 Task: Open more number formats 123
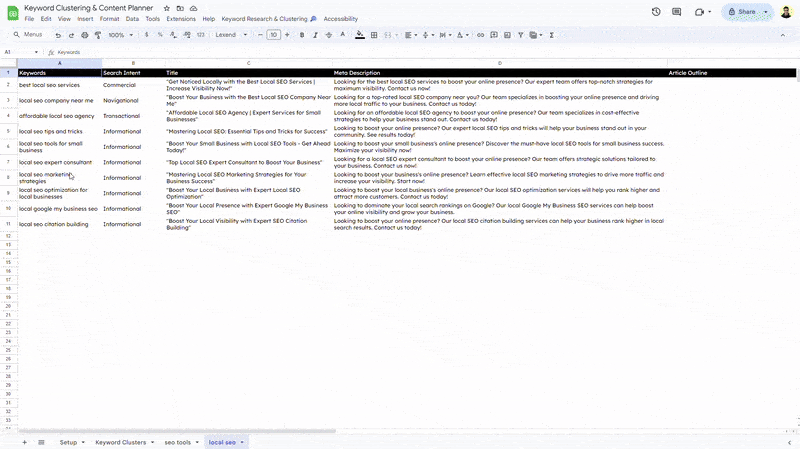click(x=201, y=35)
